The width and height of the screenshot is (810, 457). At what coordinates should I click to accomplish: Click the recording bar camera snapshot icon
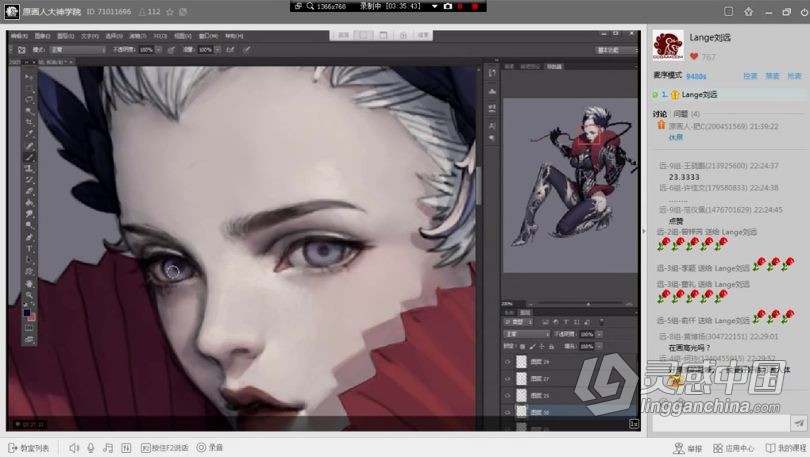pos(447,6)
